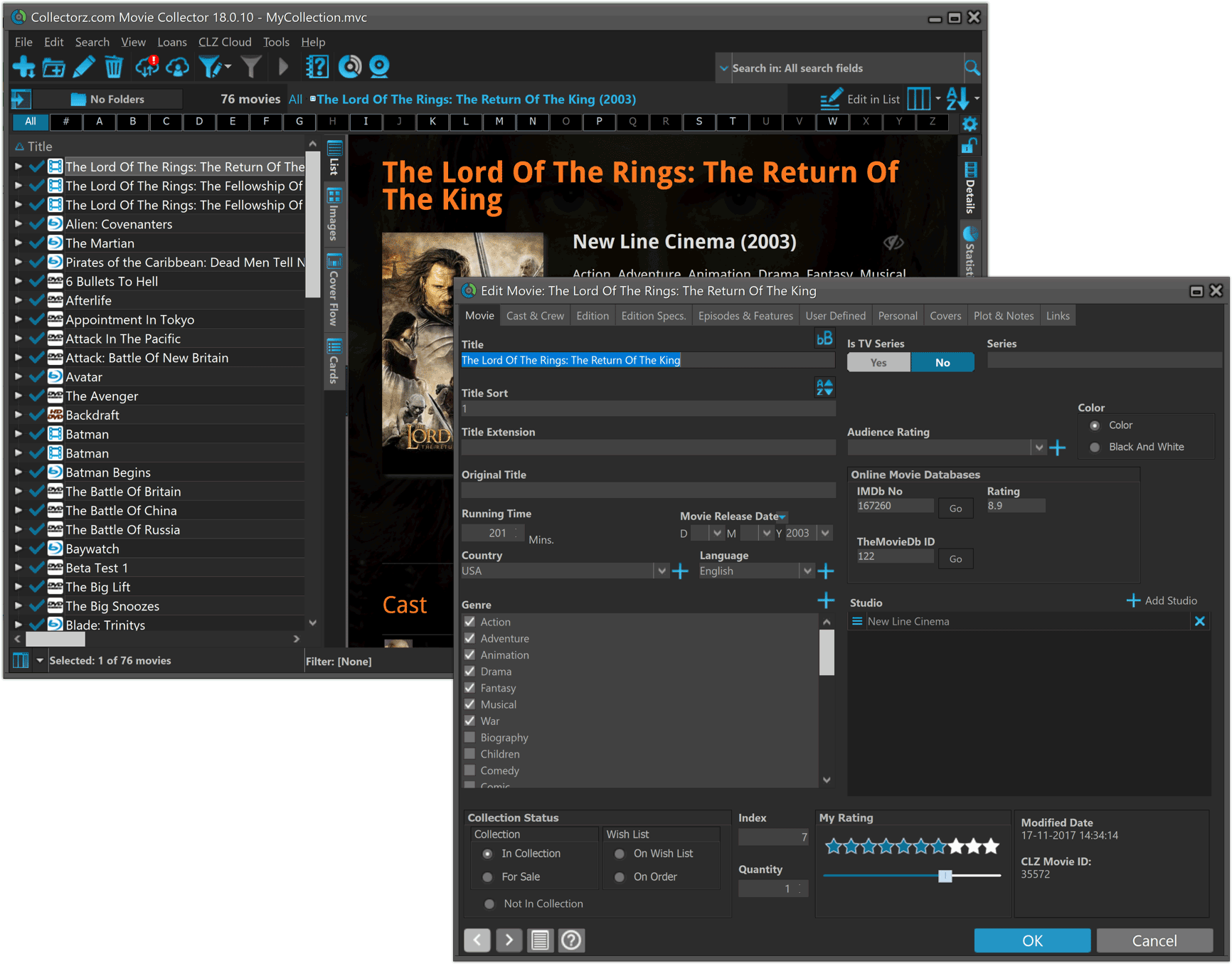Switch to the Cast & Crew tab
Screen dimensions: 1232x964
[535, 316]
